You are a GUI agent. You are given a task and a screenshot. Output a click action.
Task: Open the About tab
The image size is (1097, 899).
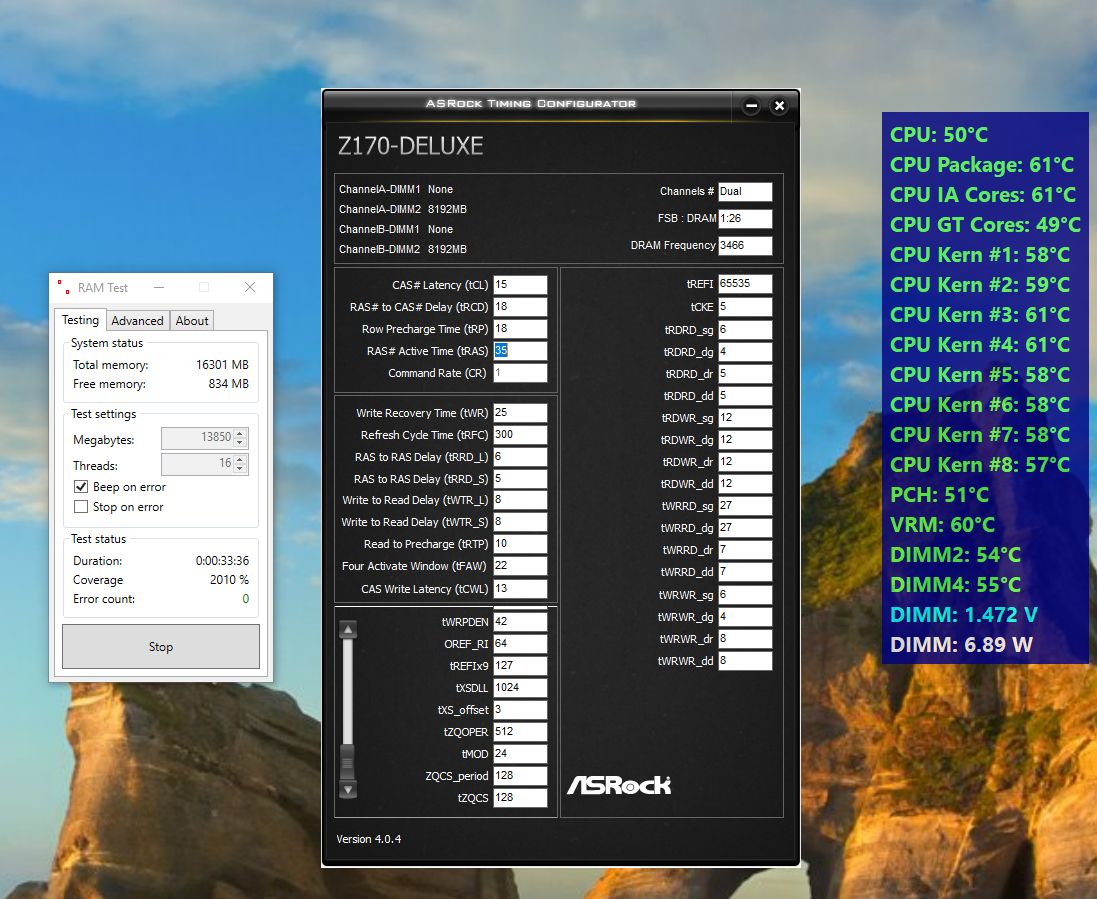[x=192, y=320]
